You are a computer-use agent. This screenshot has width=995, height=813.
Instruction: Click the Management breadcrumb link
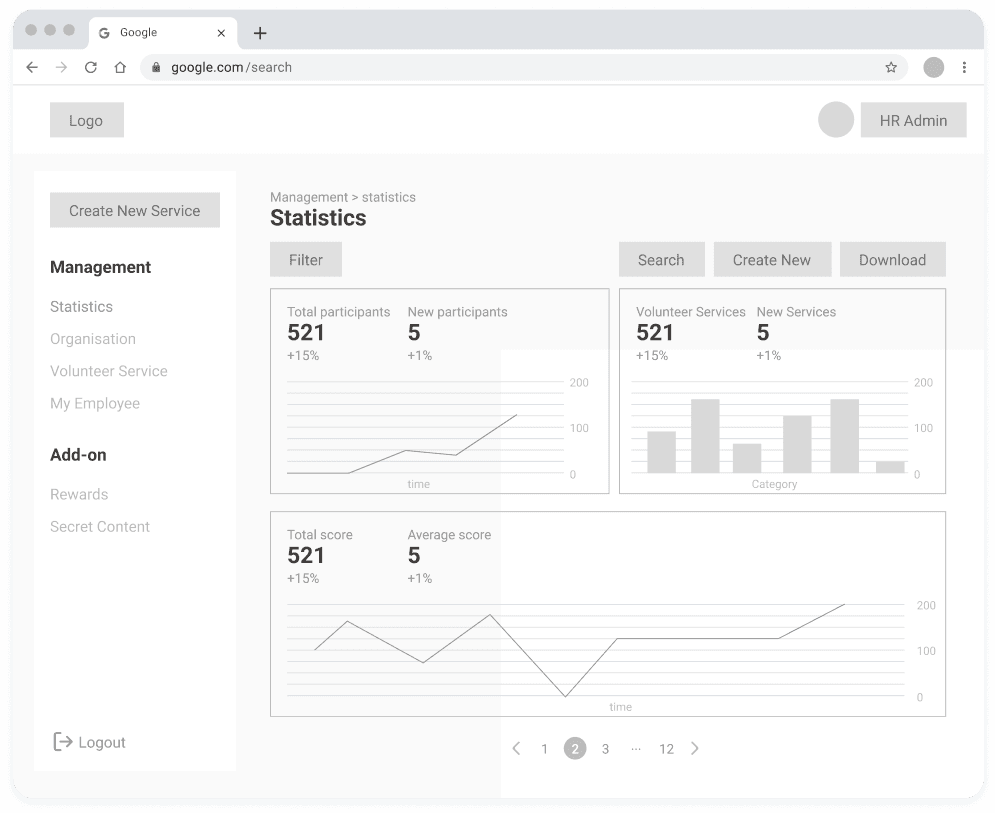(x=309, y=197)
